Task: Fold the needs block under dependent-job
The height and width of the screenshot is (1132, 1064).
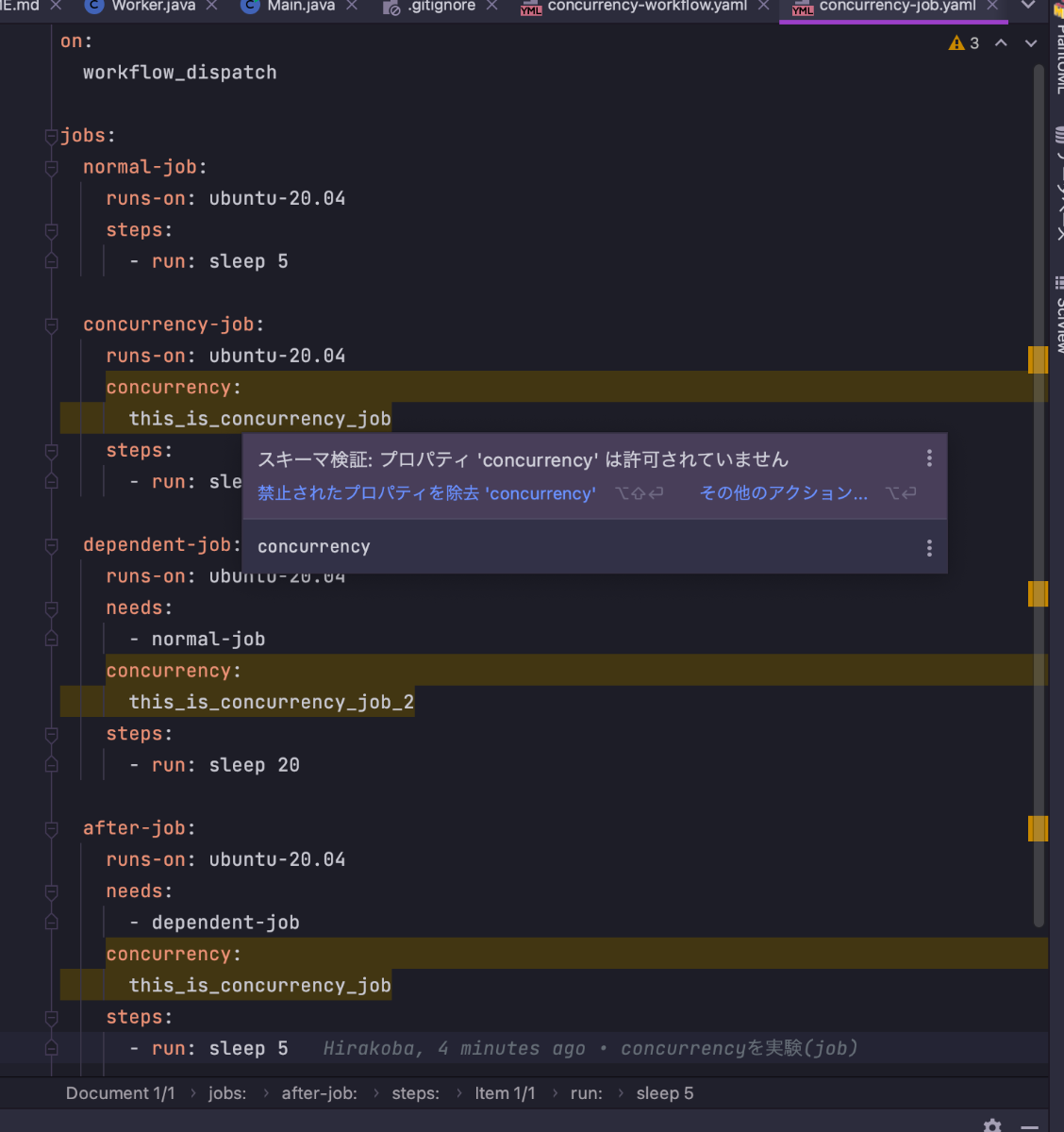Action: (51, 608)
